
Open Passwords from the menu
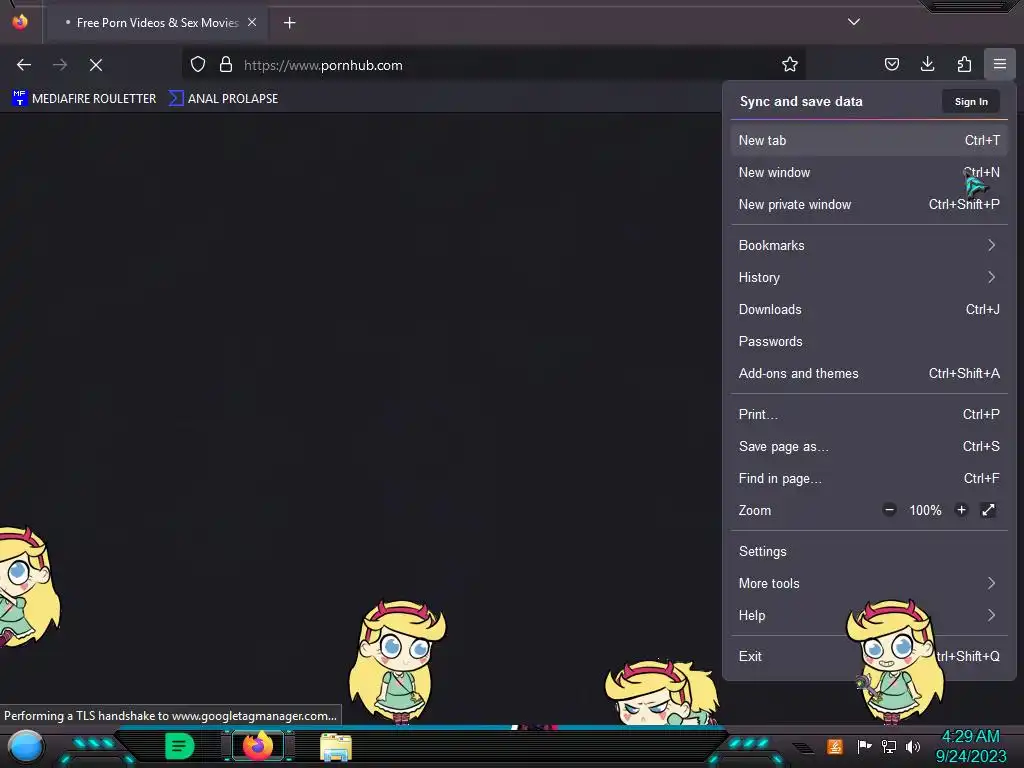pos(869,342)
